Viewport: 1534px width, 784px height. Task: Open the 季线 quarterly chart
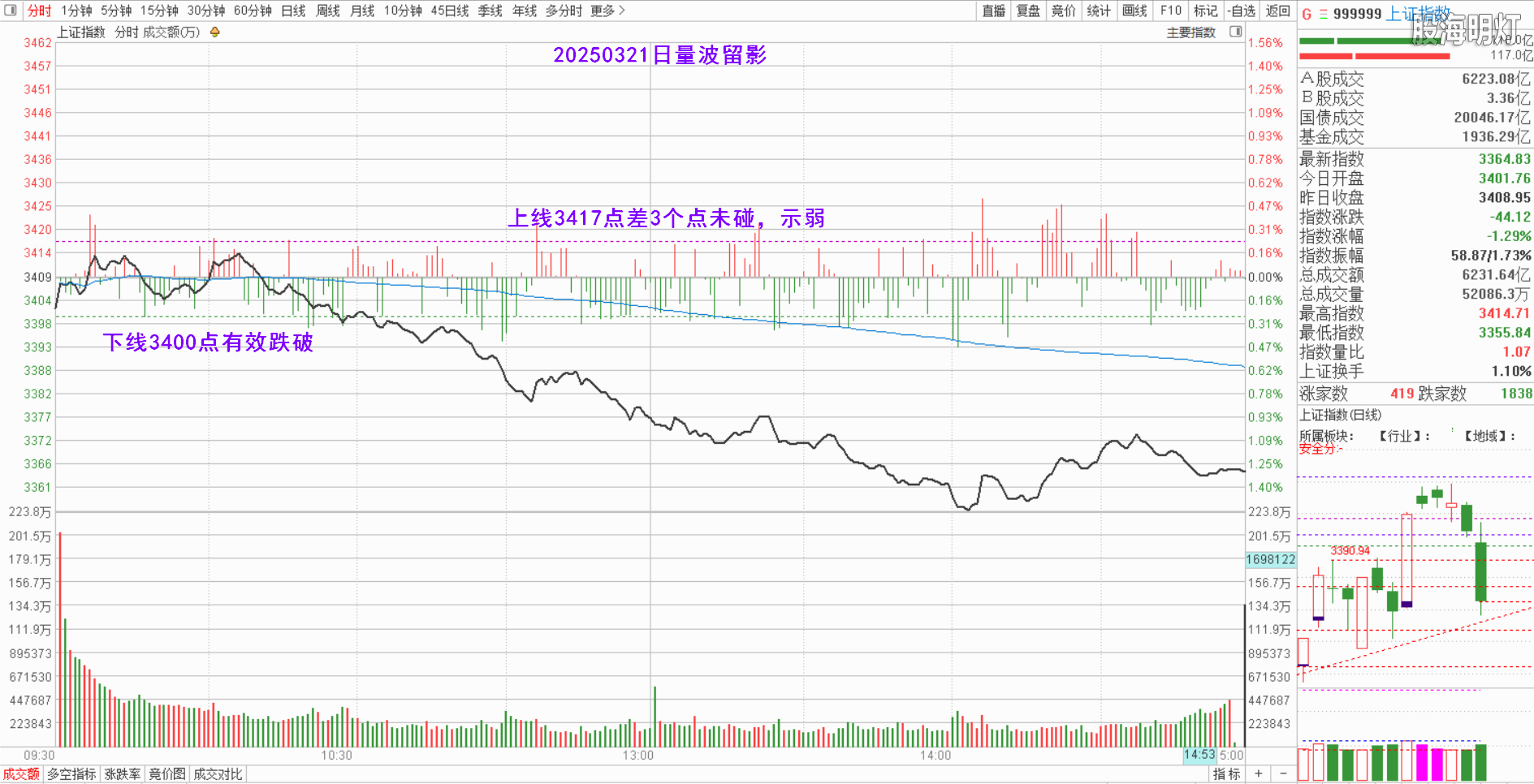pos(490,11)
